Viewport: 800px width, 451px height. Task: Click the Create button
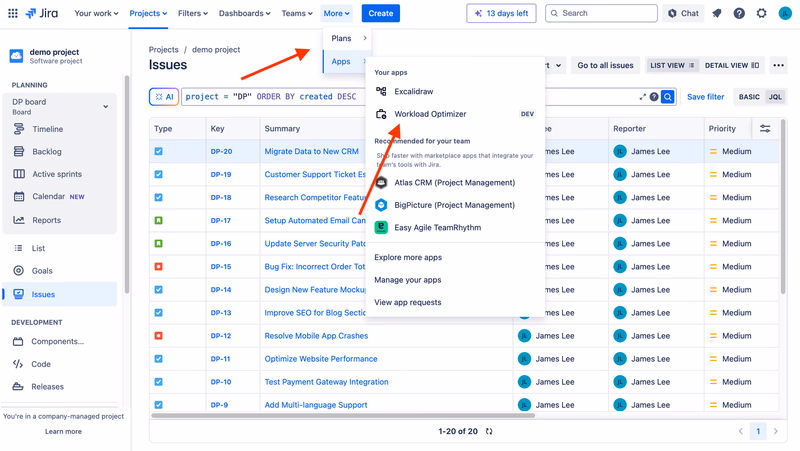[x=381, y=13]
